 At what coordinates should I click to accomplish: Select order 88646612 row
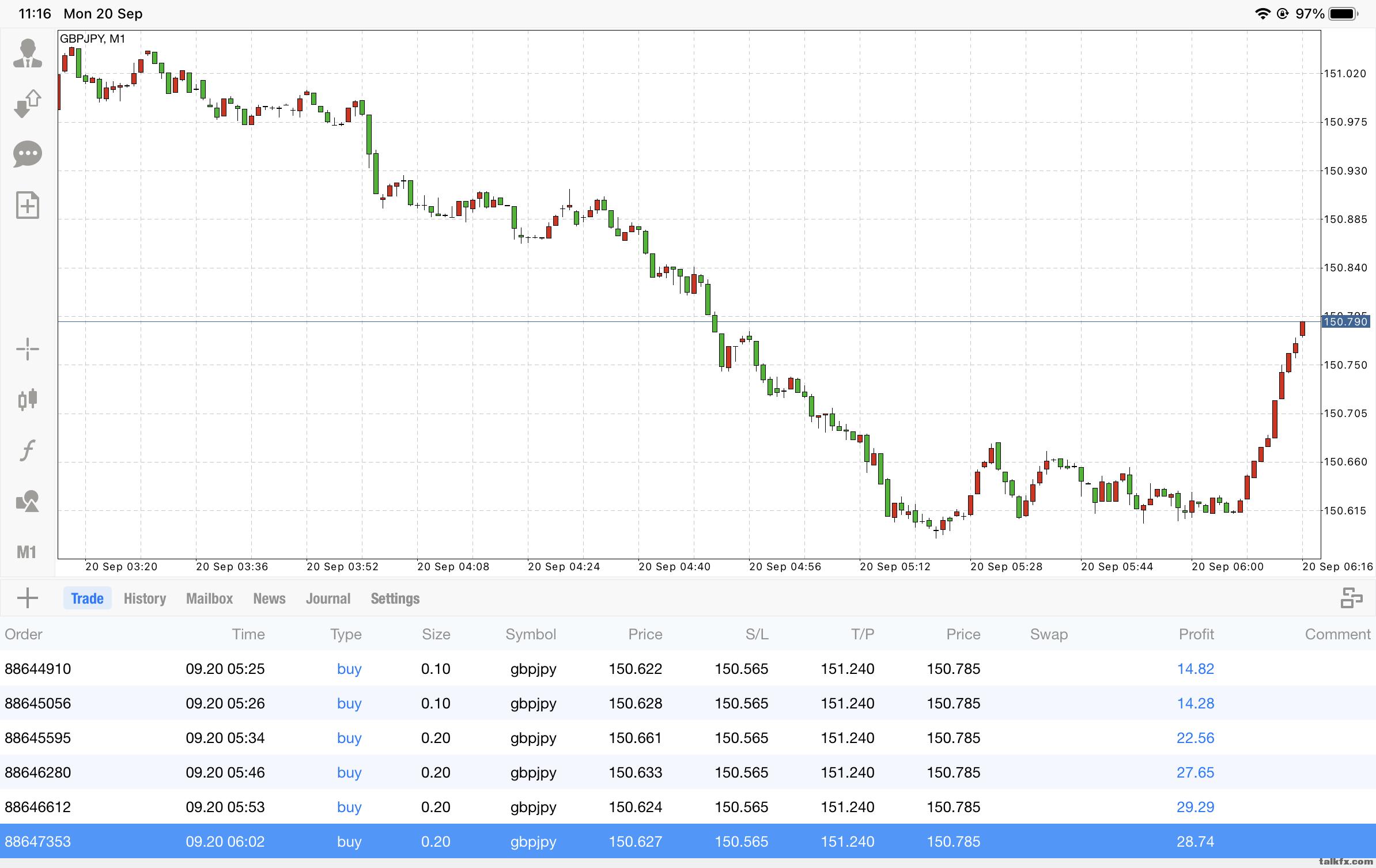click(x=688, y=806)
